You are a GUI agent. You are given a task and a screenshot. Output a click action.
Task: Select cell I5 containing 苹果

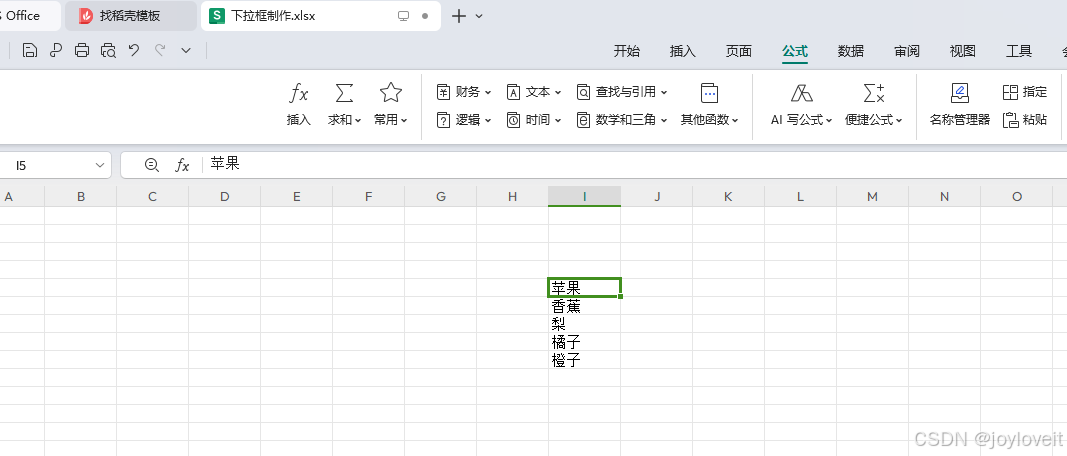(585, 288)
